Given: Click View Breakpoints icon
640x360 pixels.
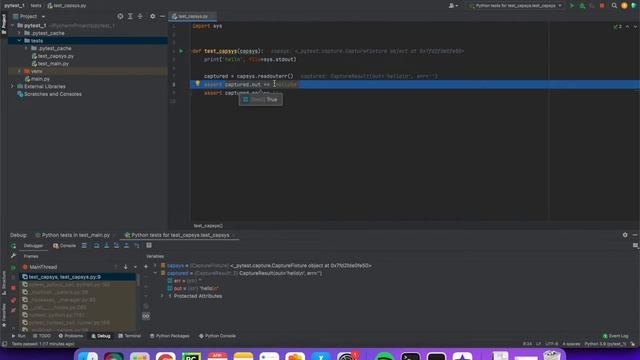Looking at the screenshot, I should click(13, 300).
